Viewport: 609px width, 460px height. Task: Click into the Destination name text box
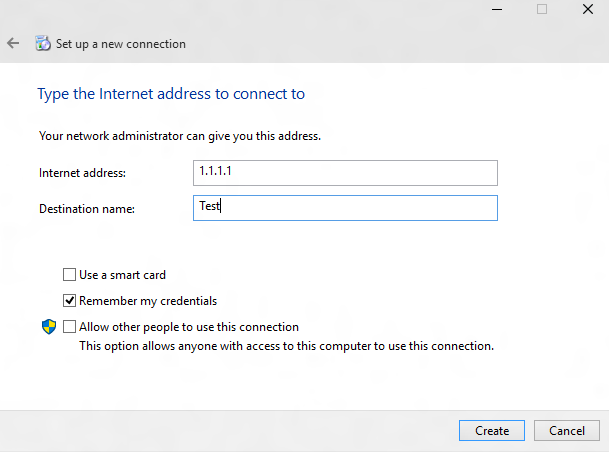tap(345, 208)
